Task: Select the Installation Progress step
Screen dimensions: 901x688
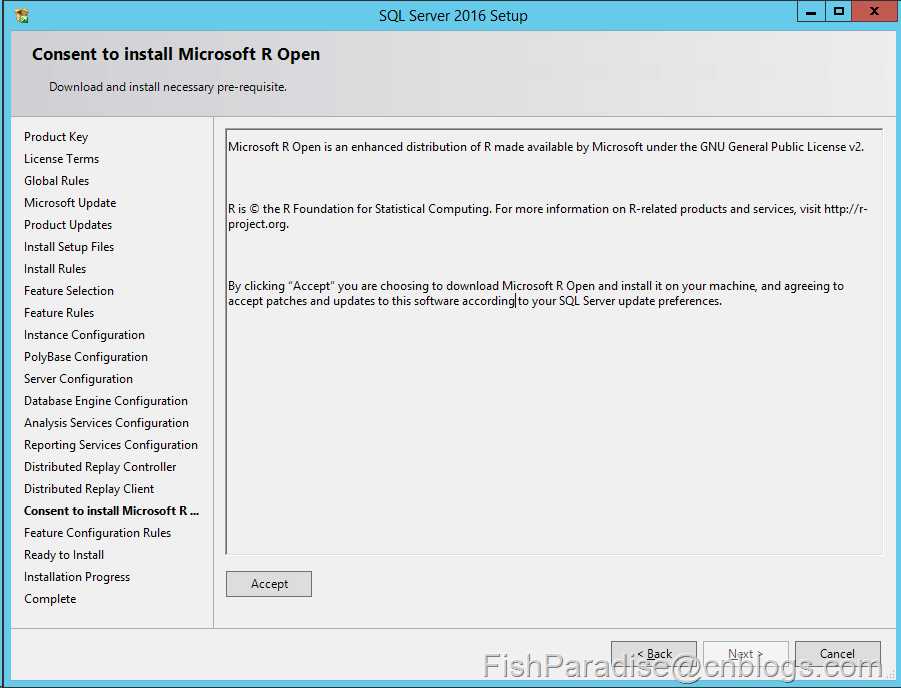Action: [x=77, y=577]
